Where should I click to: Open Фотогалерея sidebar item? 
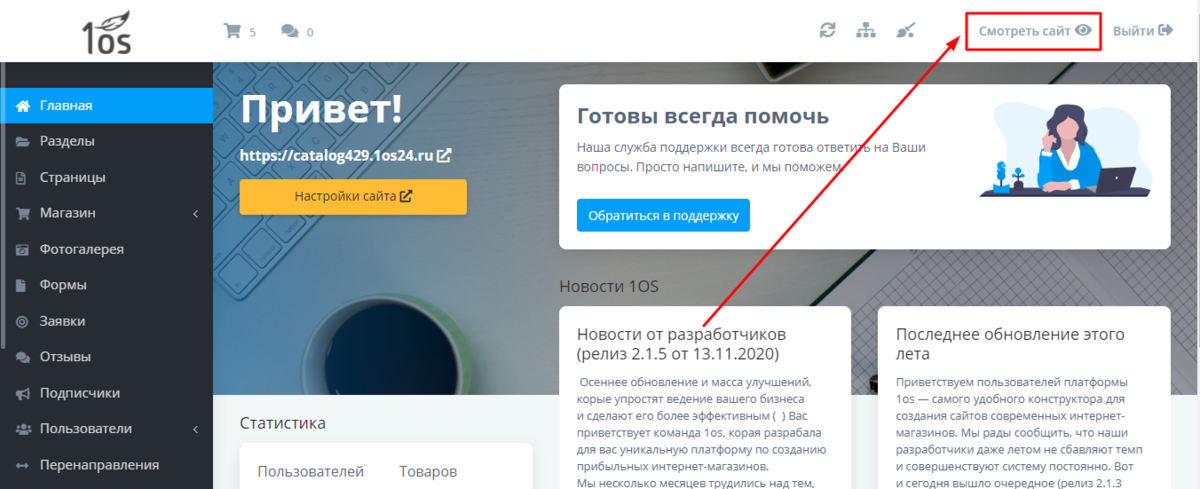(106, 249)
